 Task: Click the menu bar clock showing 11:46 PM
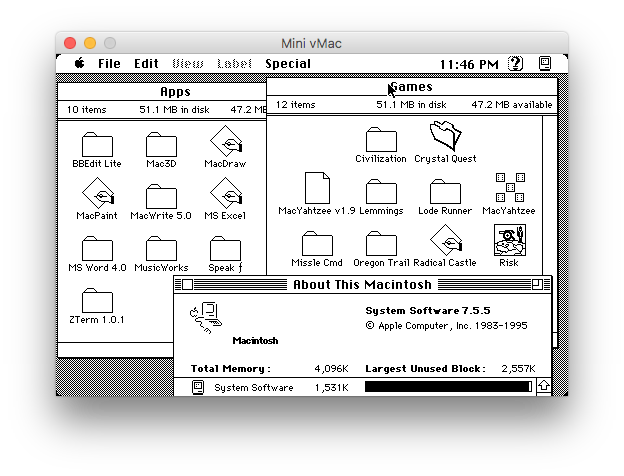tap(469, 64)
